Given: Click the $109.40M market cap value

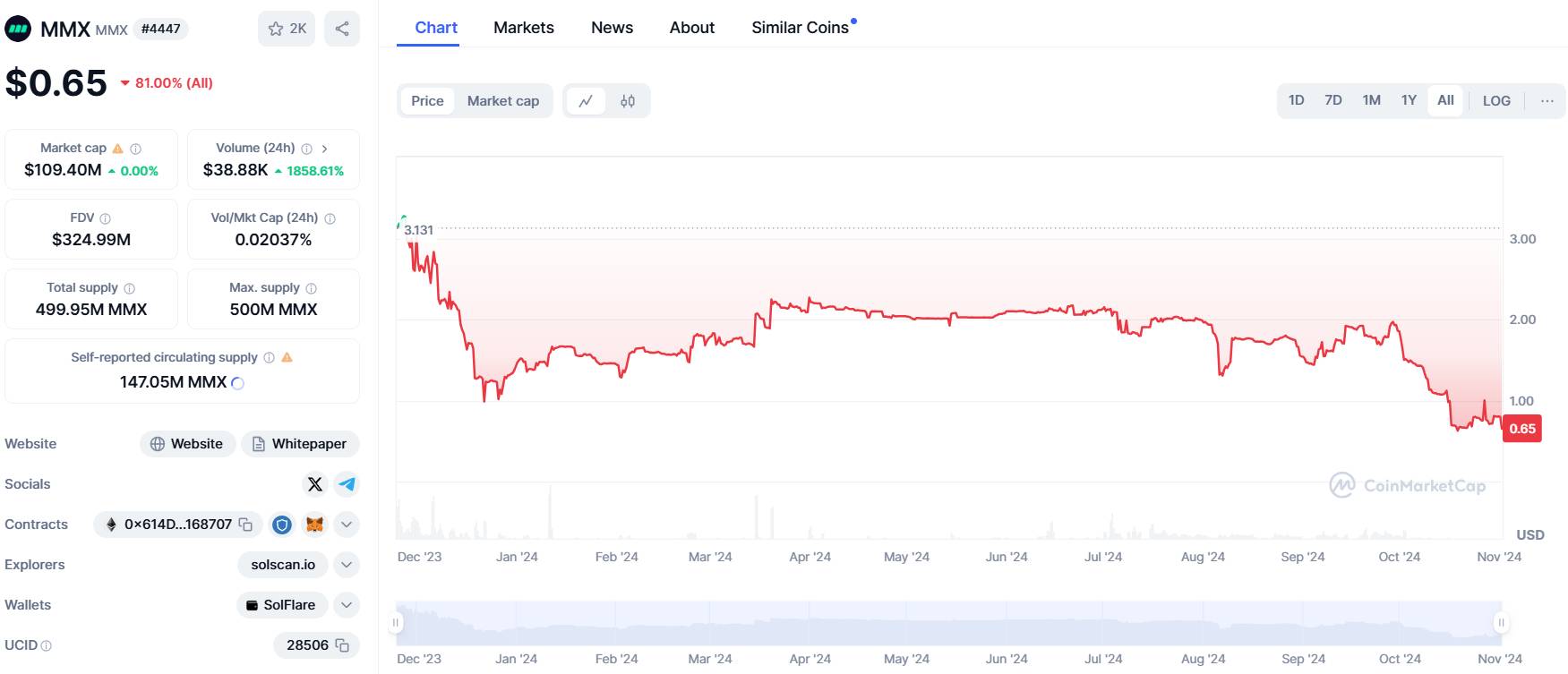Looking at the screenshot, I should (x=63, y=170).
